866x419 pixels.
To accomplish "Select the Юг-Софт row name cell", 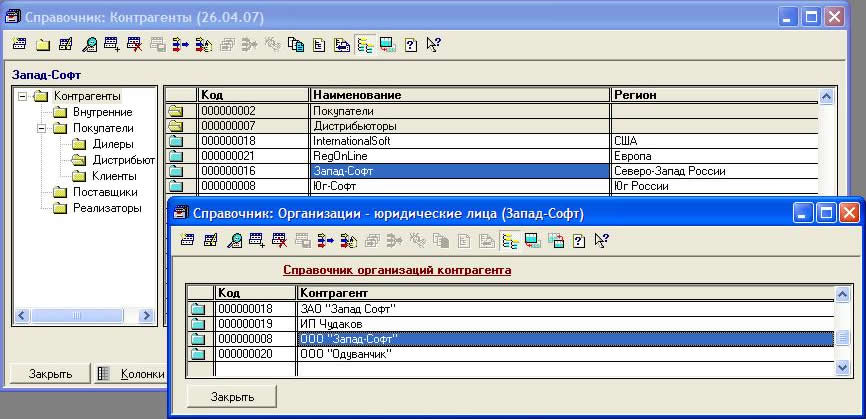I will 460,186.
